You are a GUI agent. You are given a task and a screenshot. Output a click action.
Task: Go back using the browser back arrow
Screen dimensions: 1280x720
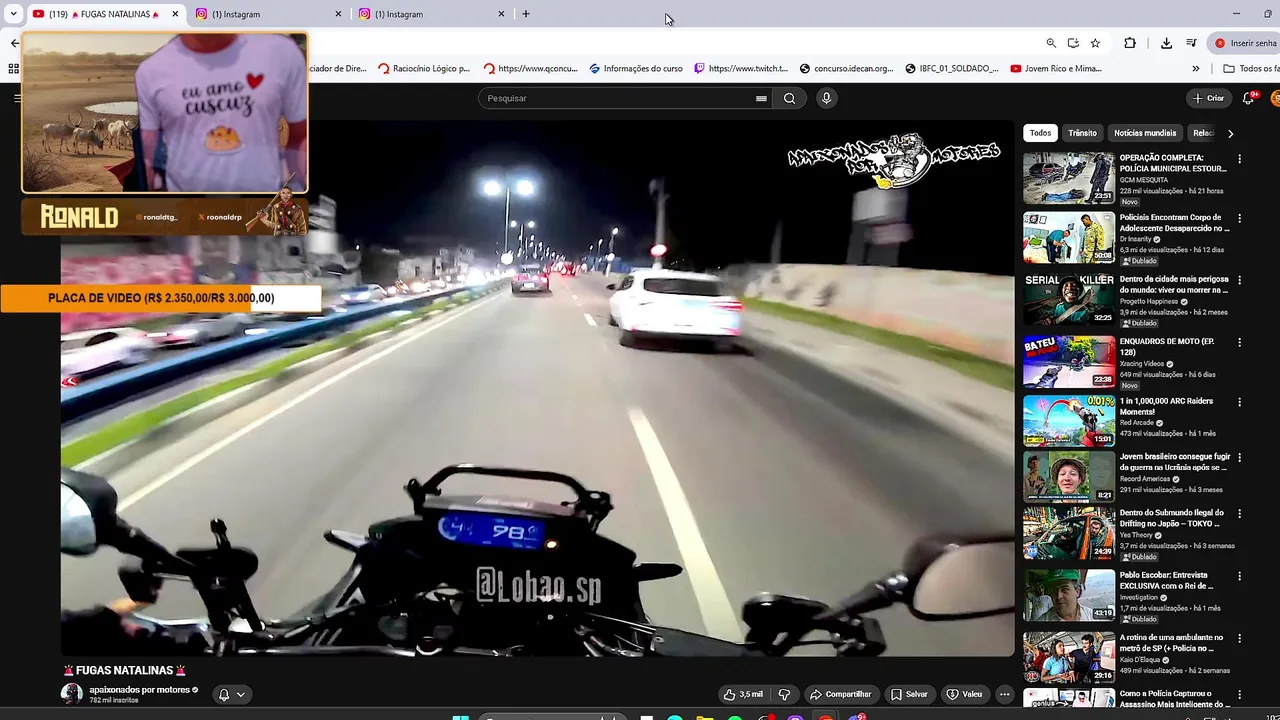(x=14, y=43)
